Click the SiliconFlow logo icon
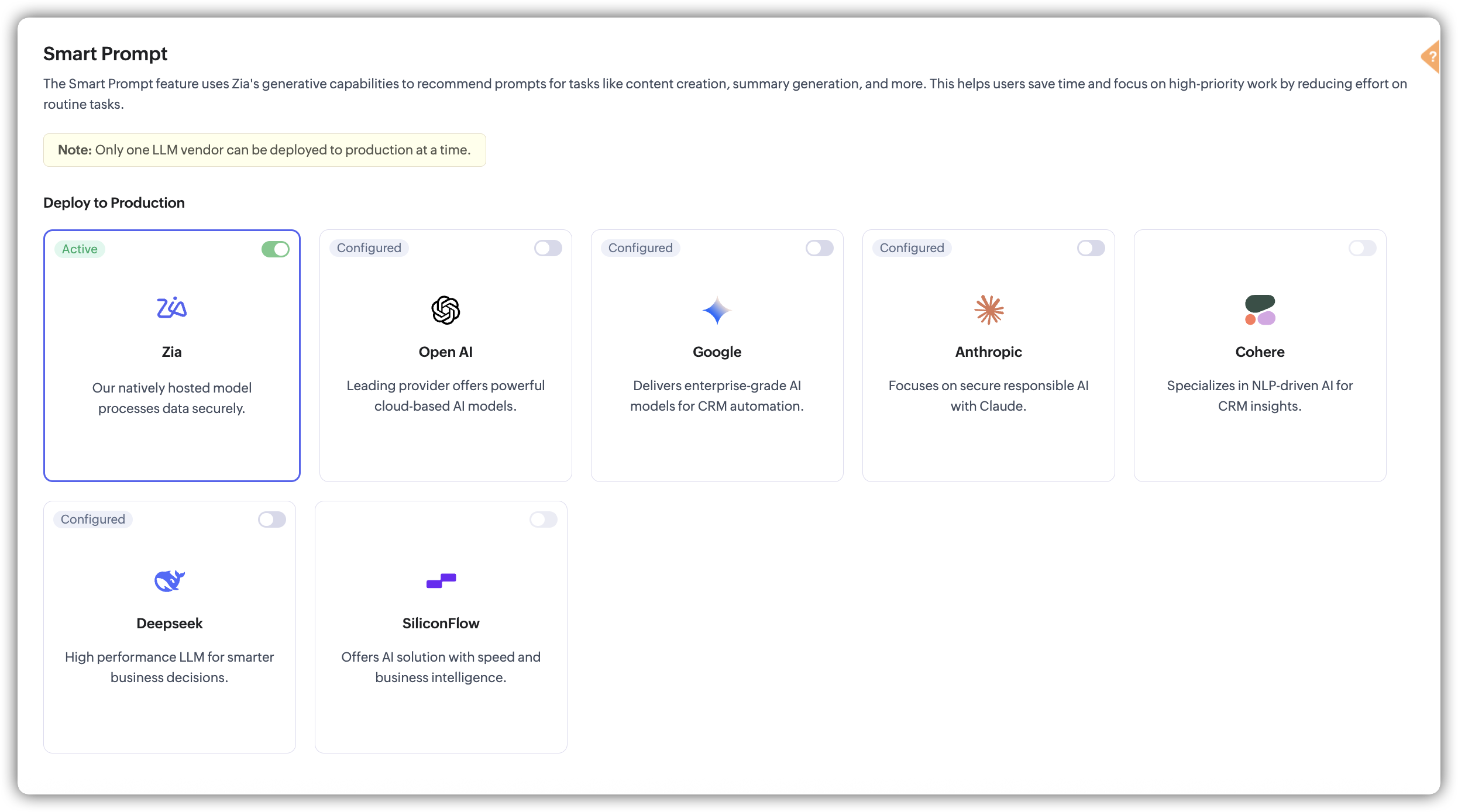The image size is (1458, 812). tap(441, 580)
